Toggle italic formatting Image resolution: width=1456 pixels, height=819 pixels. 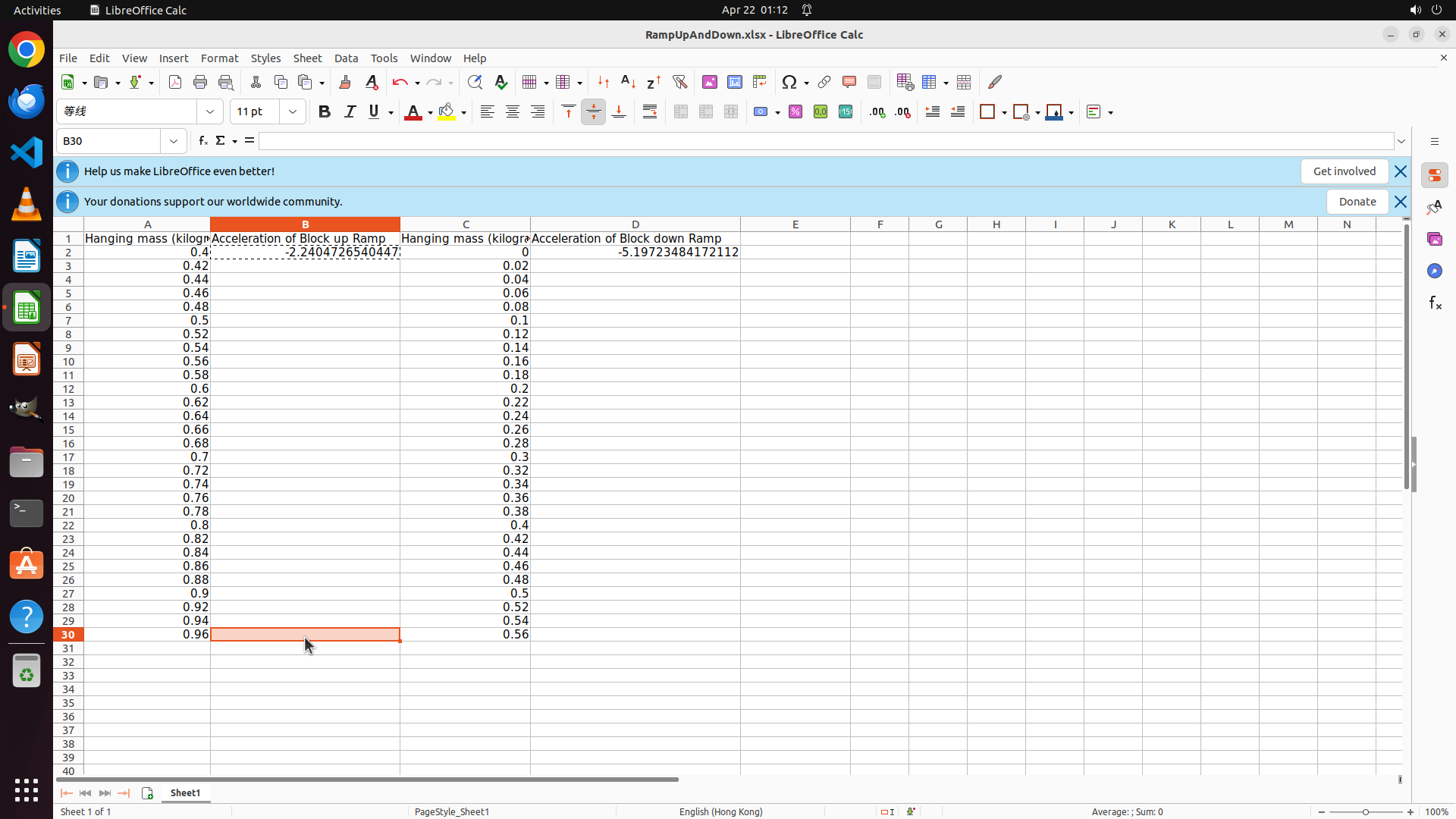point(350,112)
